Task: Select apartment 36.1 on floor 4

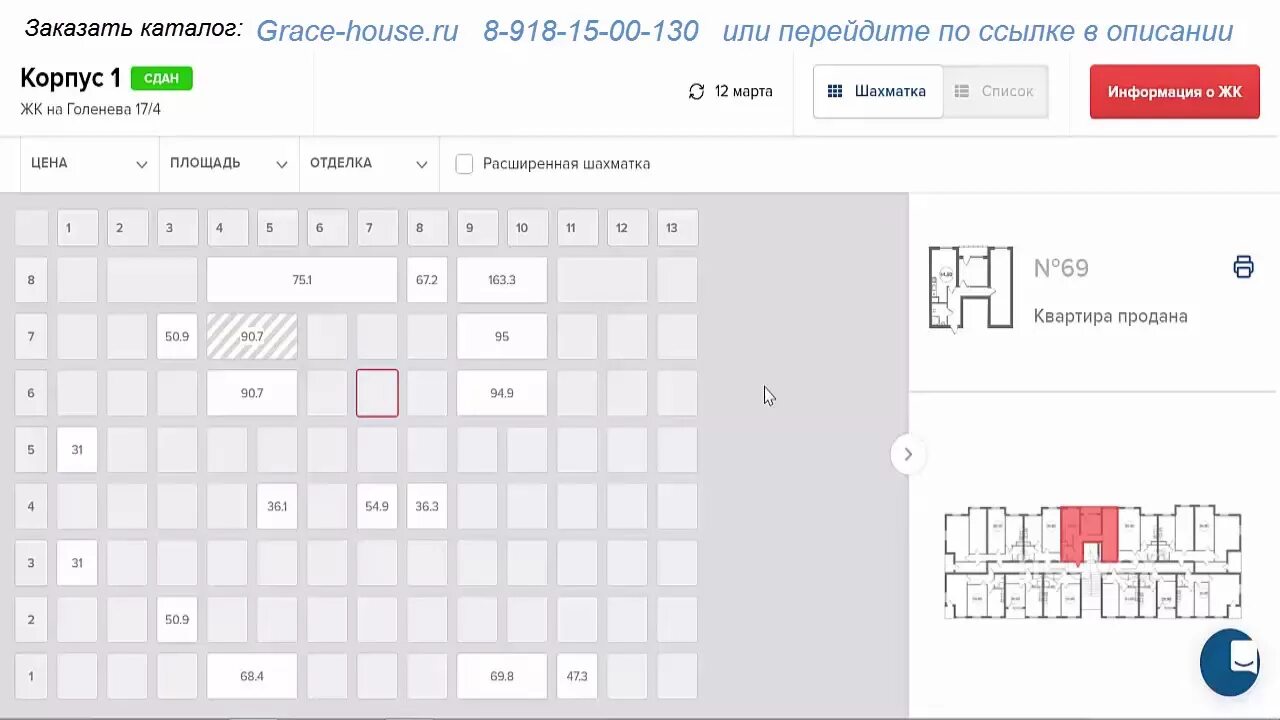Action: pyautogui.click(x=277, y=506)
